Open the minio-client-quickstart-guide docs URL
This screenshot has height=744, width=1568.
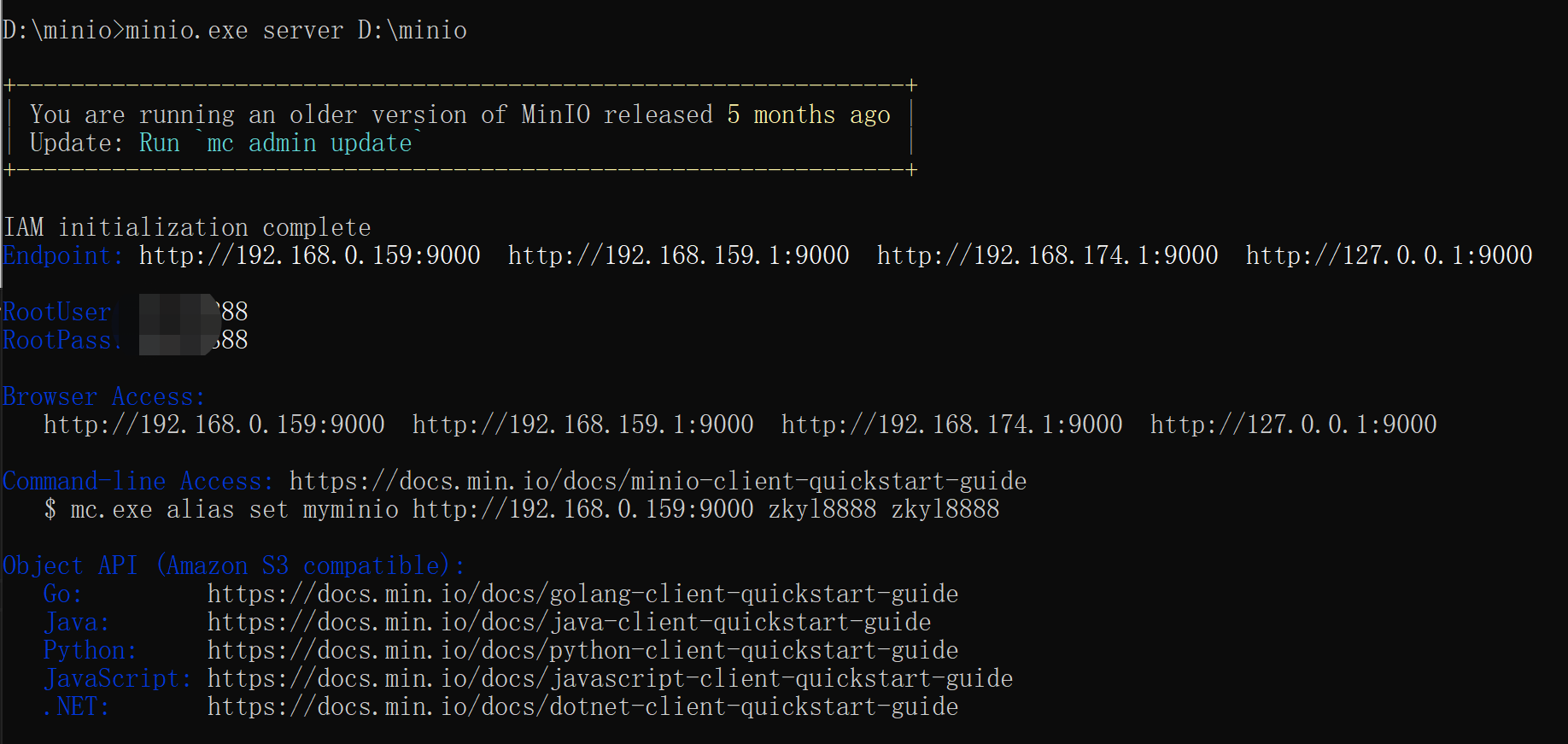[x=658, y=481]
